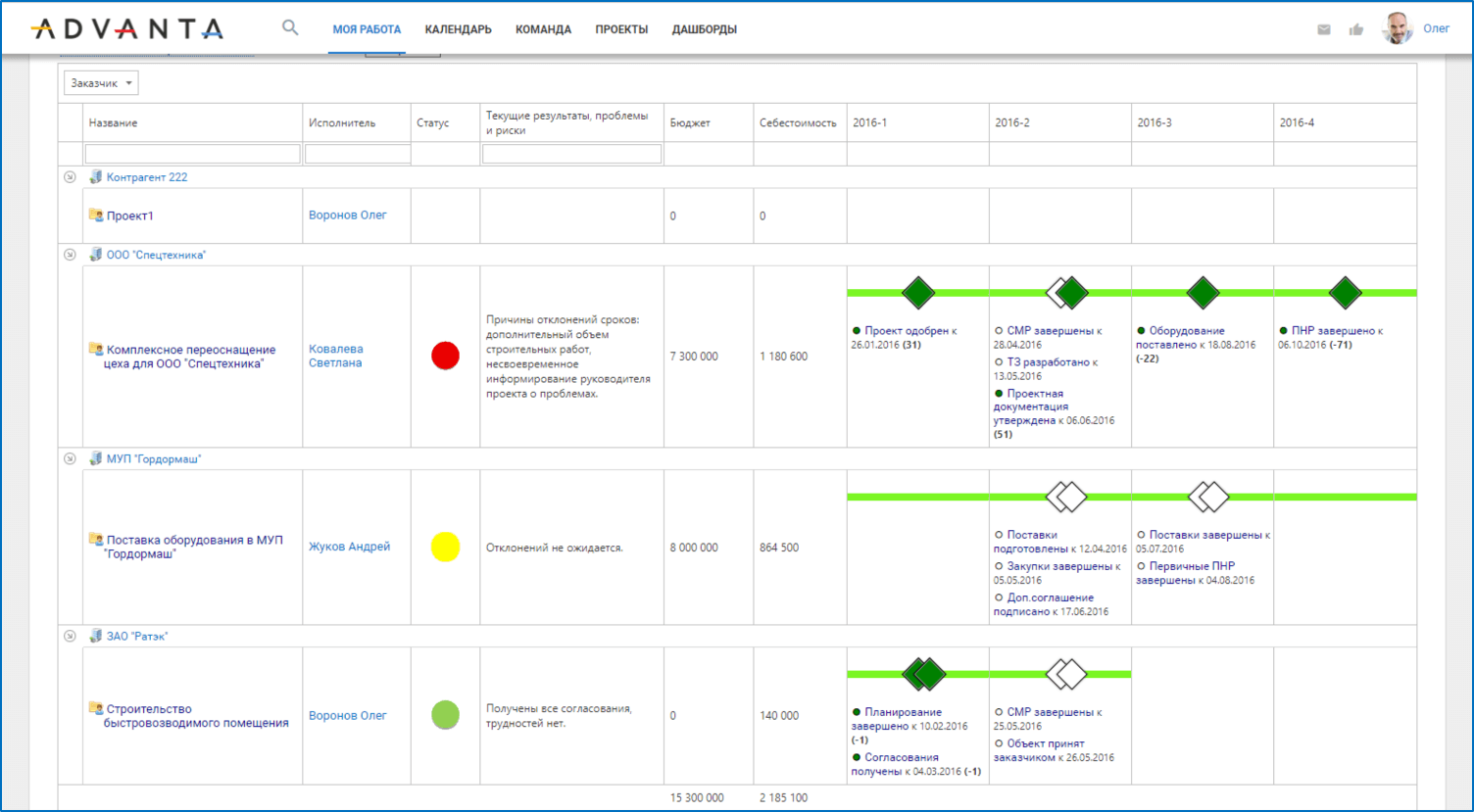
Task: Click the МУП "Гордормаш" building icon
Action: point(95,458)
